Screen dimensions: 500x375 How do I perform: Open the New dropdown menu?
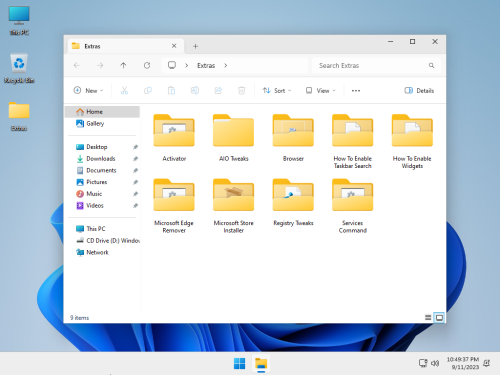pos(88,90)
